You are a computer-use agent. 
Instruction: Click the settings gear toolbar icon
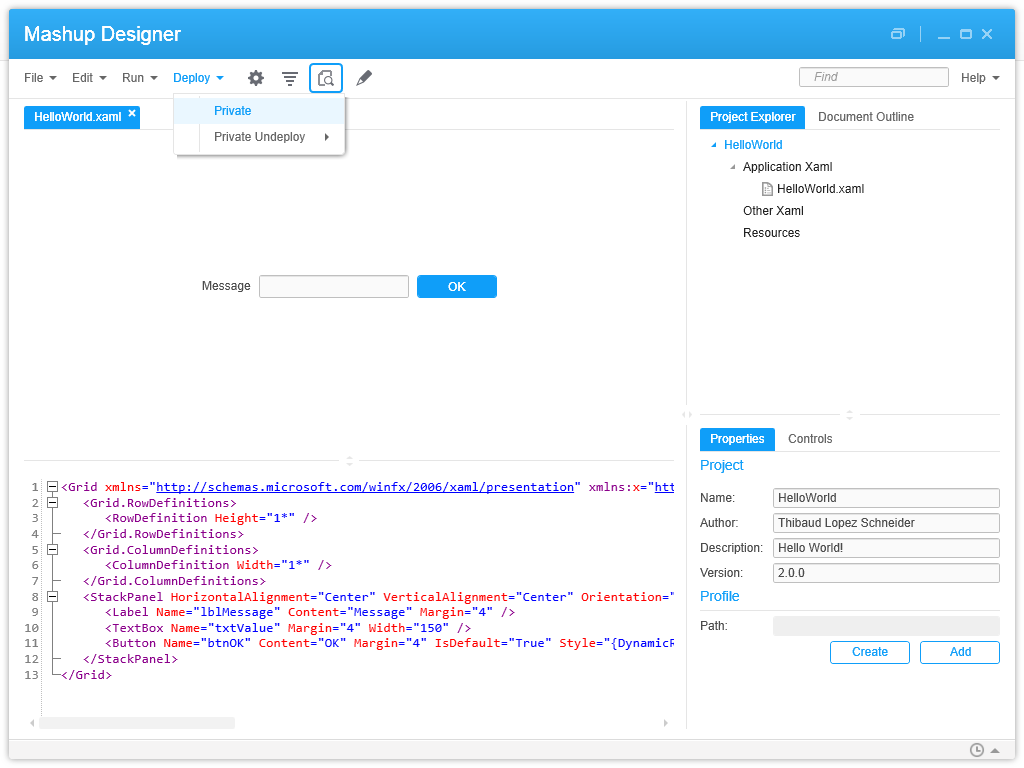tap(256, 78)
